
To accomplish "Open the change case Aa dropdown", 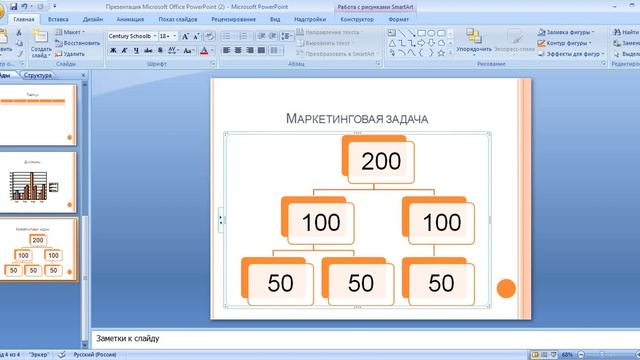I will 188,51.
